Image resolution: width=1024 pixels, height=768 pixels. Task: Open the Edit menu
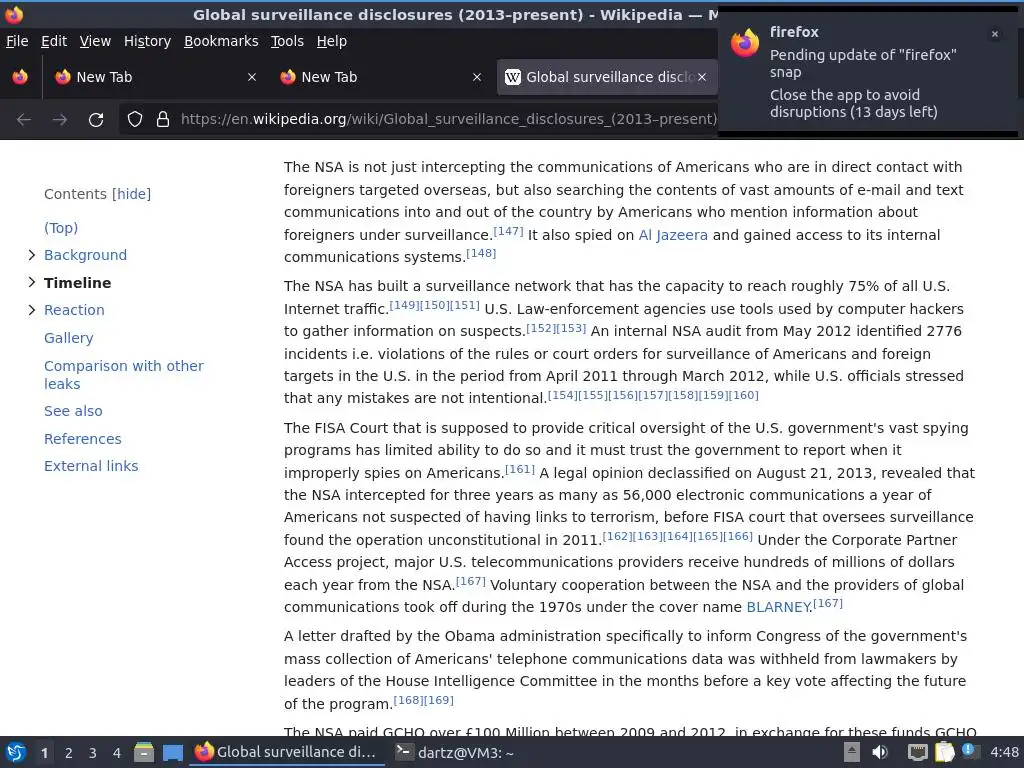pos(54,41)
